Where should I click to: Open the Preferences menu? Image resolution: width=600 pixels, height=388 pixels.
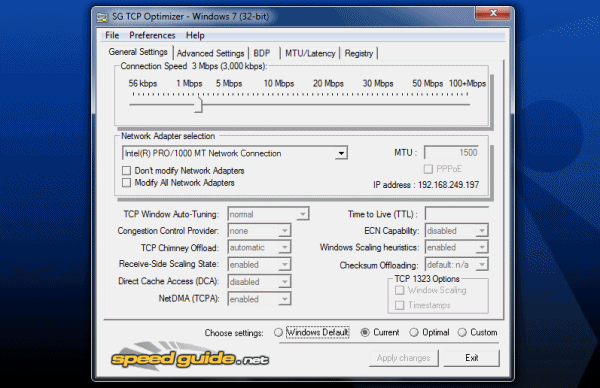[x=152, y=35]
